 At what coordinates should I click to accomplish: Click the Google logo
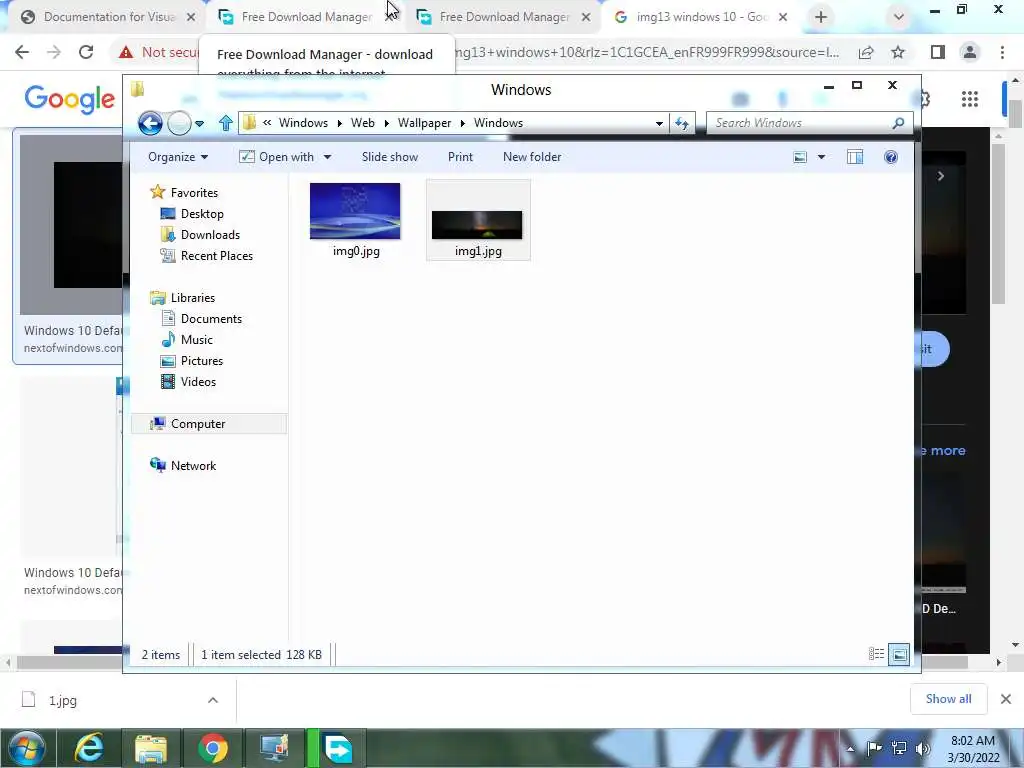point(70,99)
